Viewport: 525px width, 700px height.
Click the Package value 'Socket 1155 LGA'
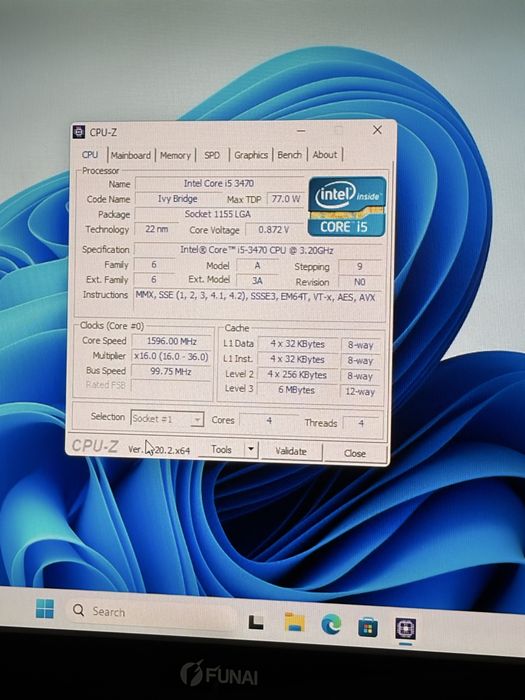pos(218,214)
